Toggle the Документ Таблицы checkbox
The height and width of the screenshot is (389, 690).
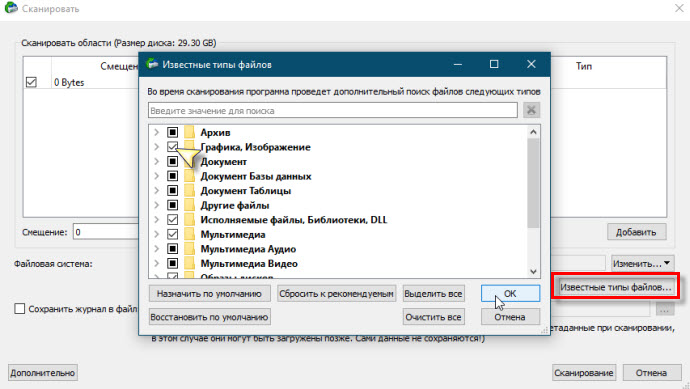tap(172, 191)
